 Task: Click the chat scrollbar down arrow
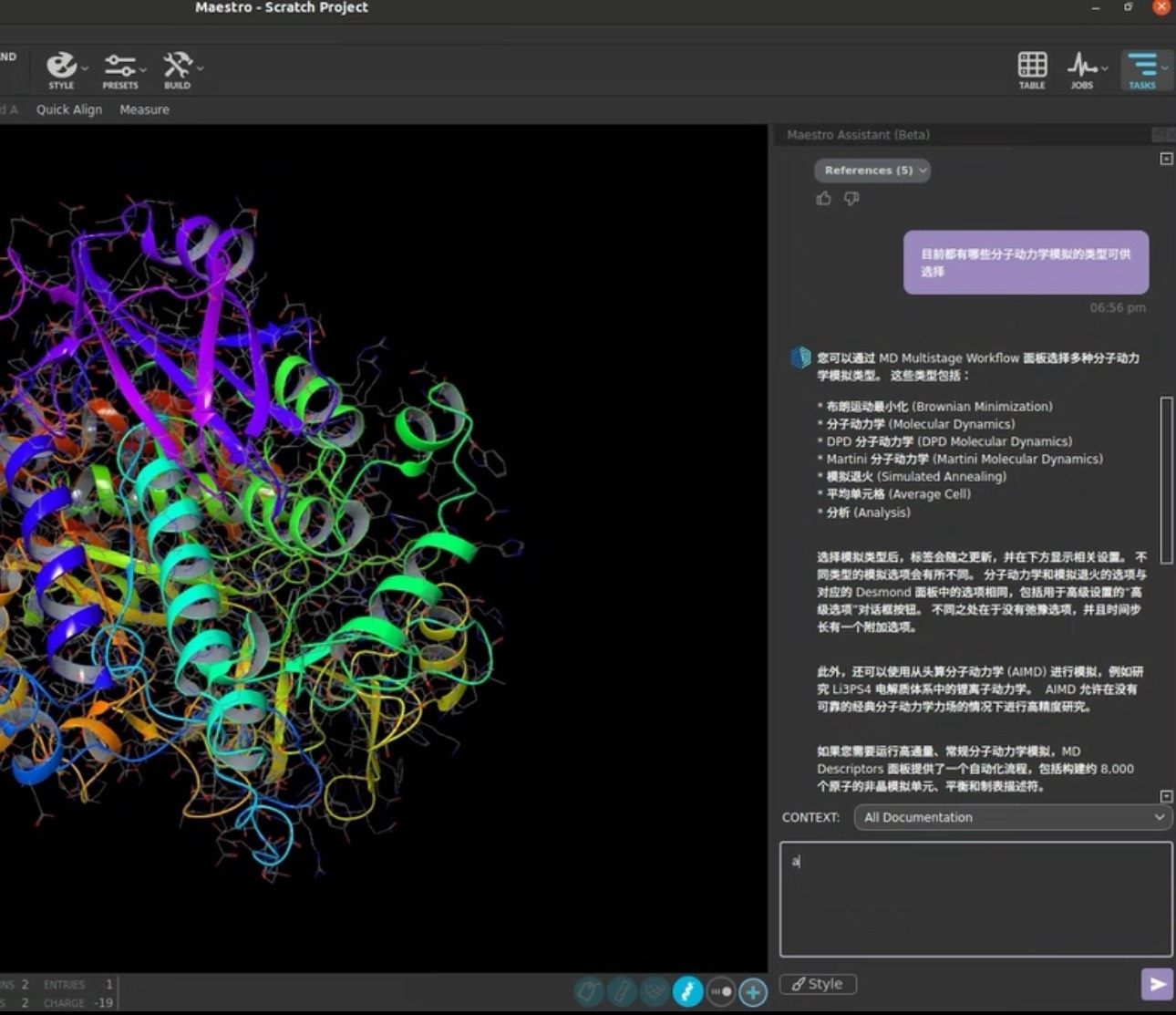click(1166, 796)
